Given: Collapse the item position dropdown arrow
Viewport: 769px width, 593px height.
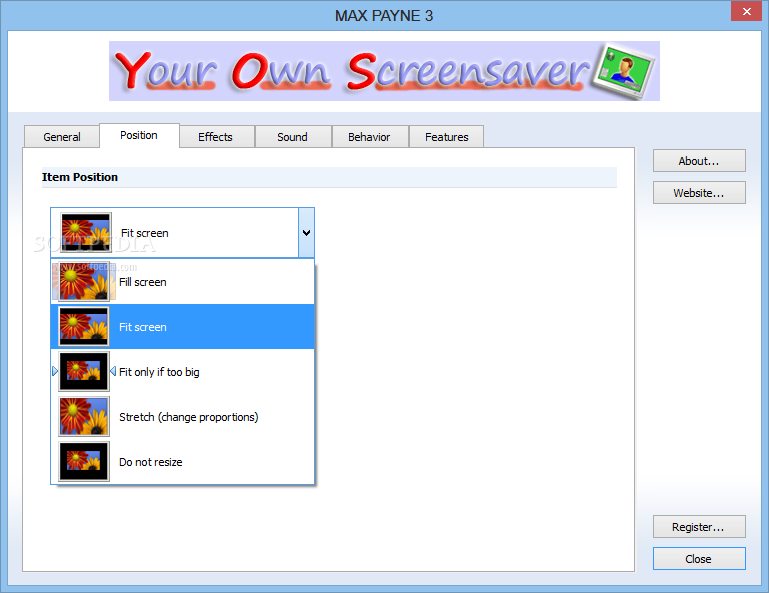Looking at the screenshot, I should (x=307, y=232).
